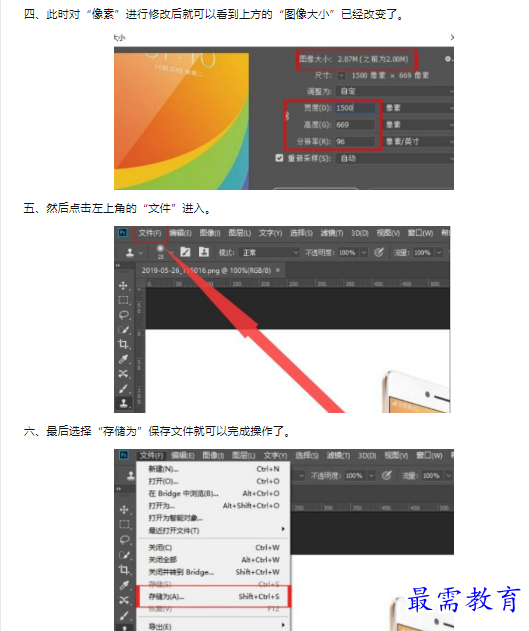
Task: Click the Ps logo in the bottom screenshot
Action: point(124,455)
